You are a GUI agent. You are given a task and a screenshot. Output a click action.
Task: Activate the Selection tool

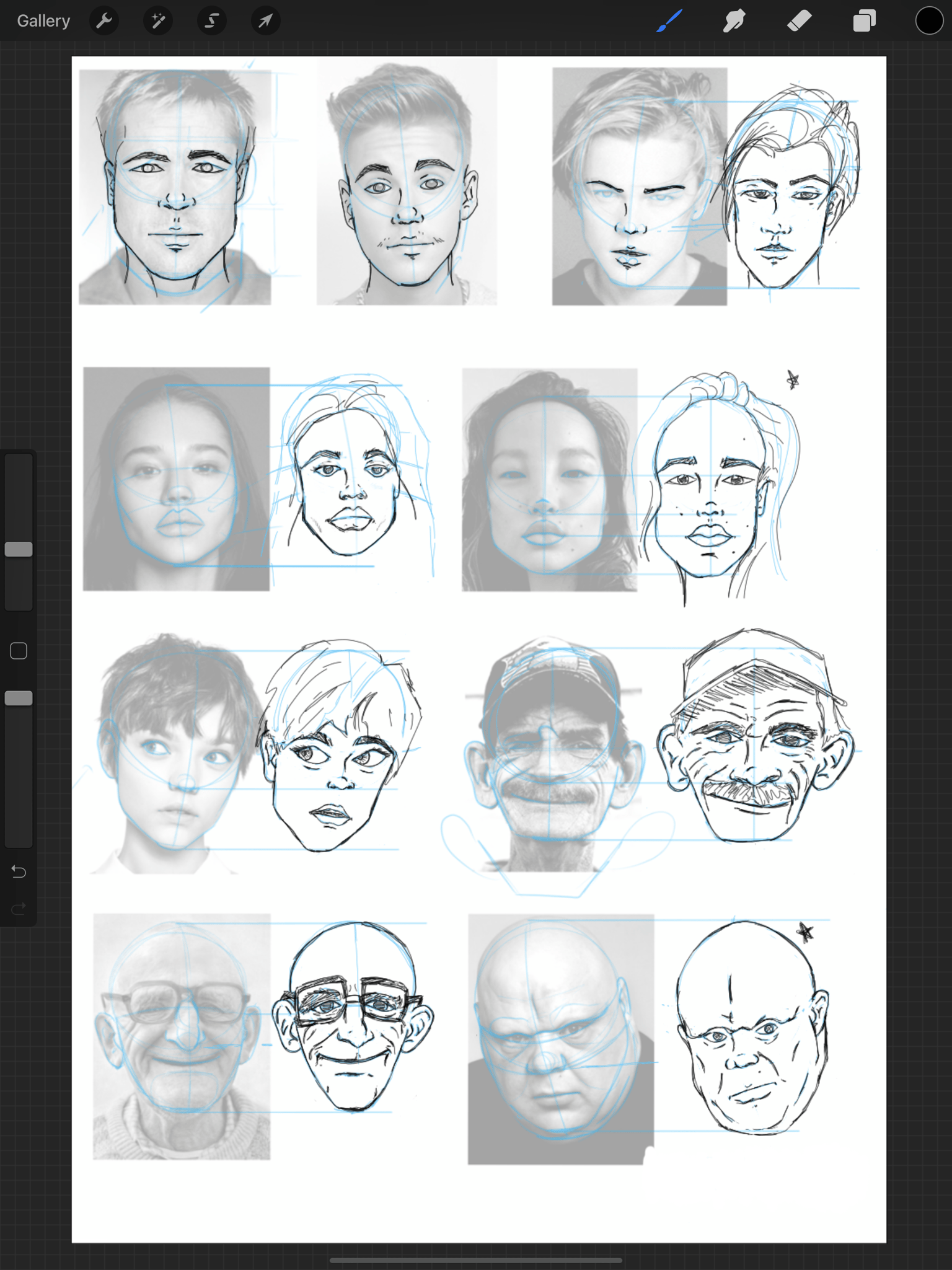pos(212,21)
